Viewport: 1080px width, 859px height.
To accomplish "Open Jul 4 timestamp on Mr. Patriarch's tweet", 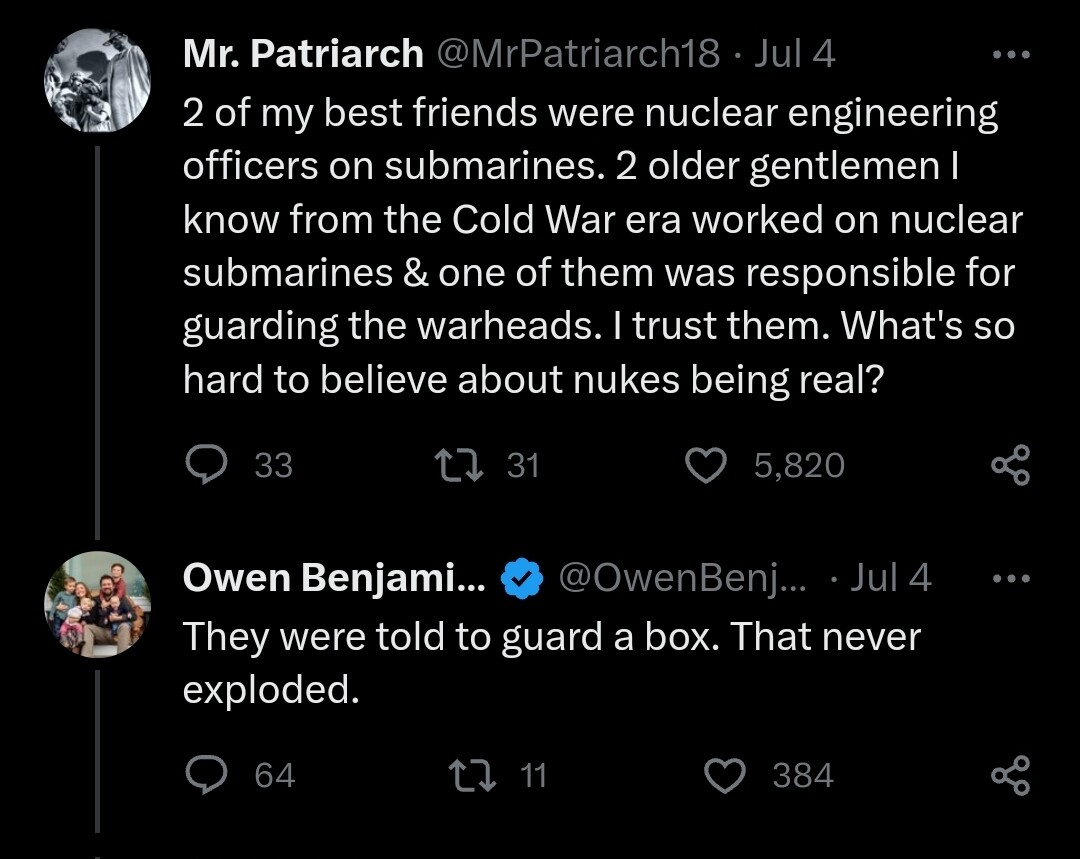I will (794, 54).
